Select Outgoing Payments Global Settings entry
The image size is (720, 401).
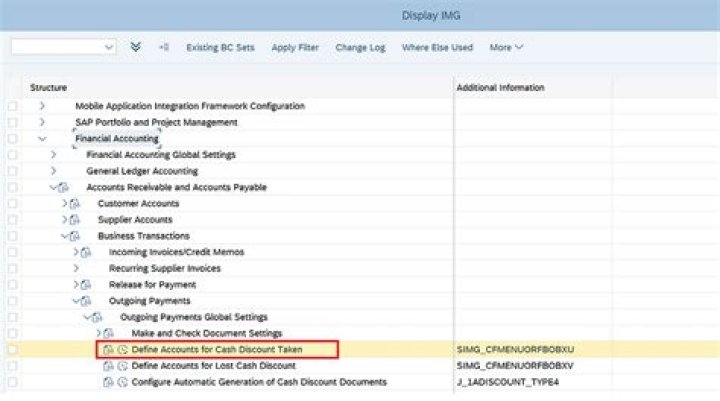click(194, 317)
